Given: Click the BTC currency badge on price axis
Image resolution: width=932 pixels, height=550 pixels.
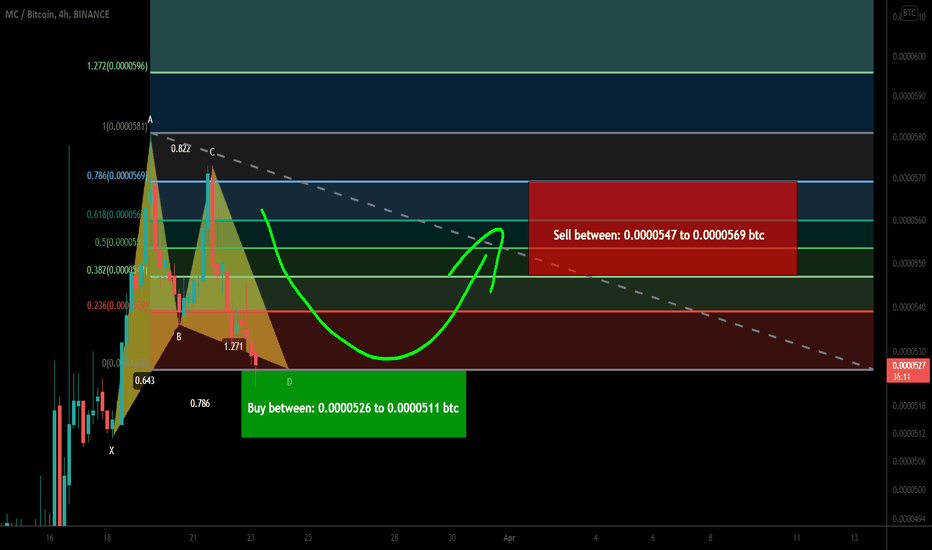Looking at the screenshot, I should 909,12.
